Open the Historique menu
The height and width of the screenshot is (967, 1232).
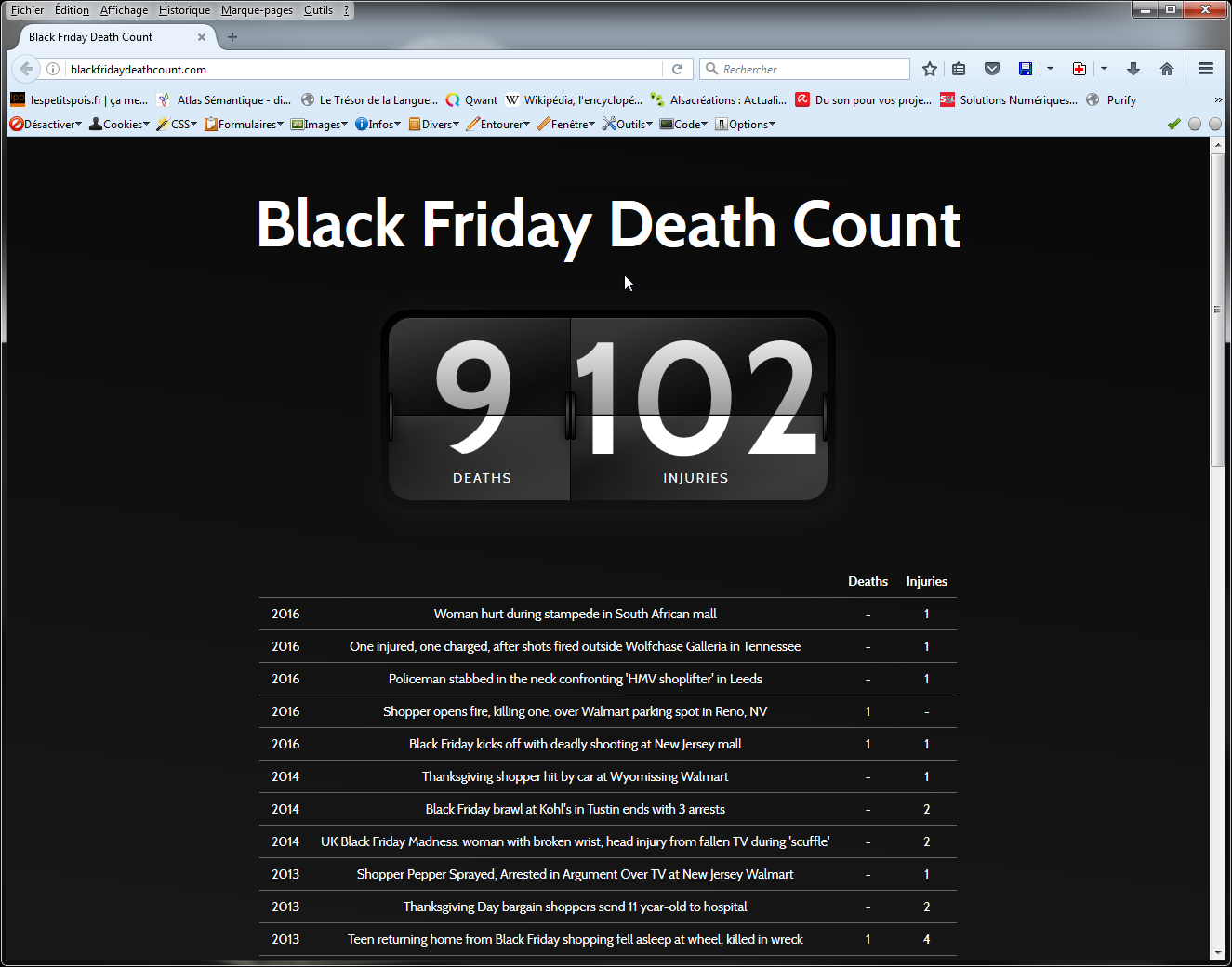(x=184, y=10)
